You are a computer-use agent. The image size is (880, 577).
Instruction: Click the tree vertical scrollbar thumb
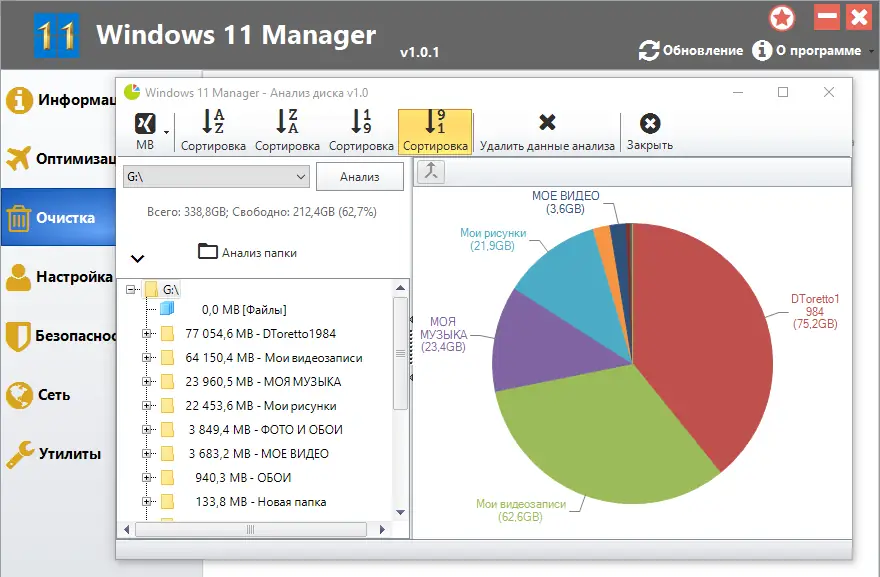(x=400, y=354)
